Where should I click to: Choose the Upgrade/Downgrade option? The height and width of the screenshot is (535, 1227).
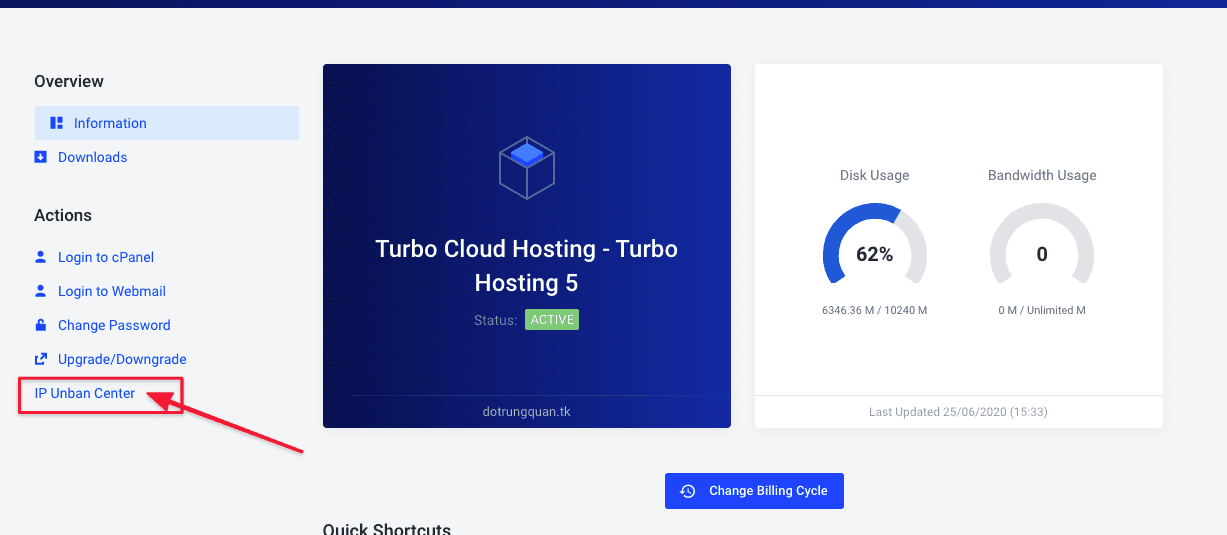122,359
